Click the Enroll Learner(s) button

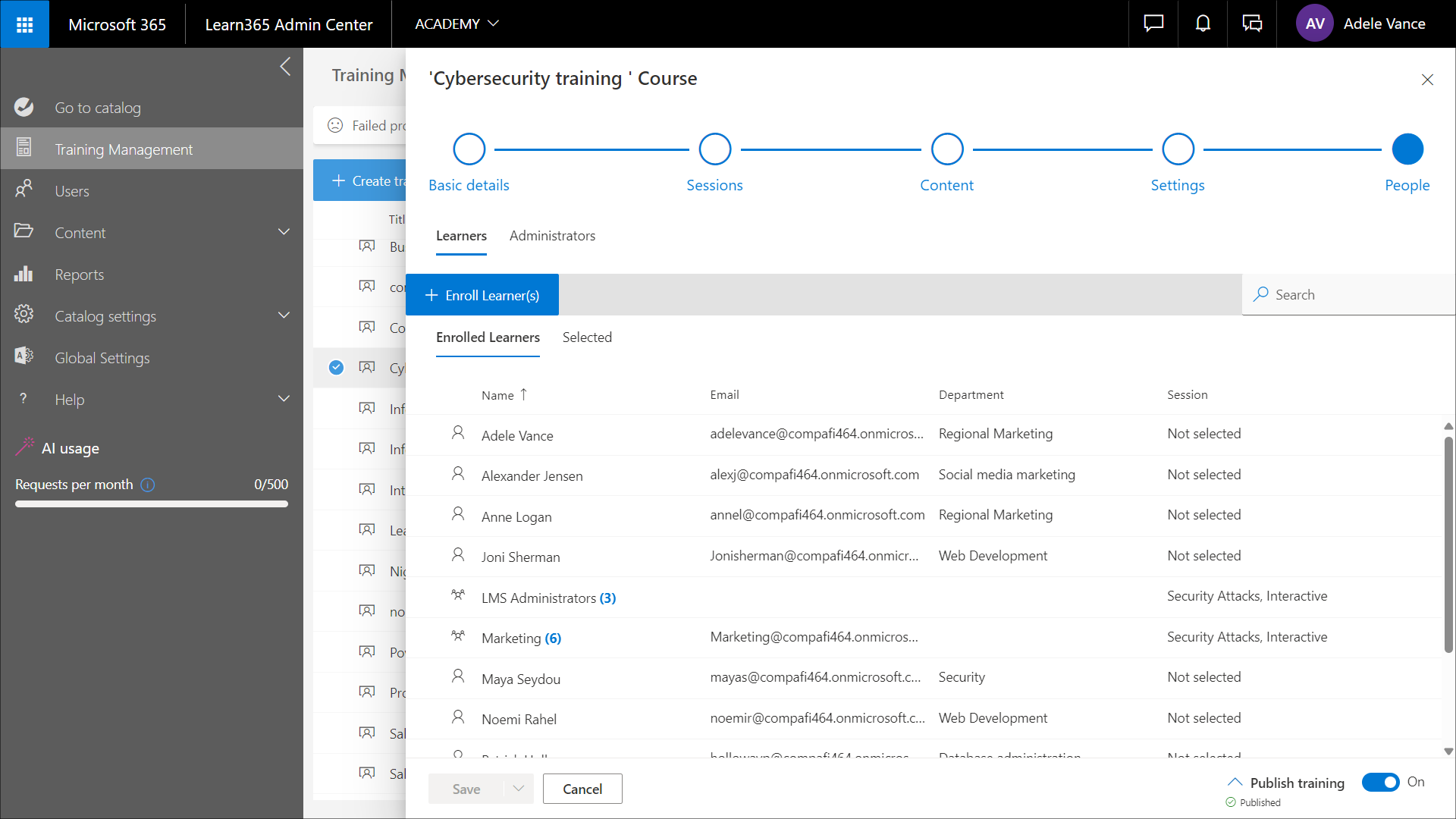482,295
